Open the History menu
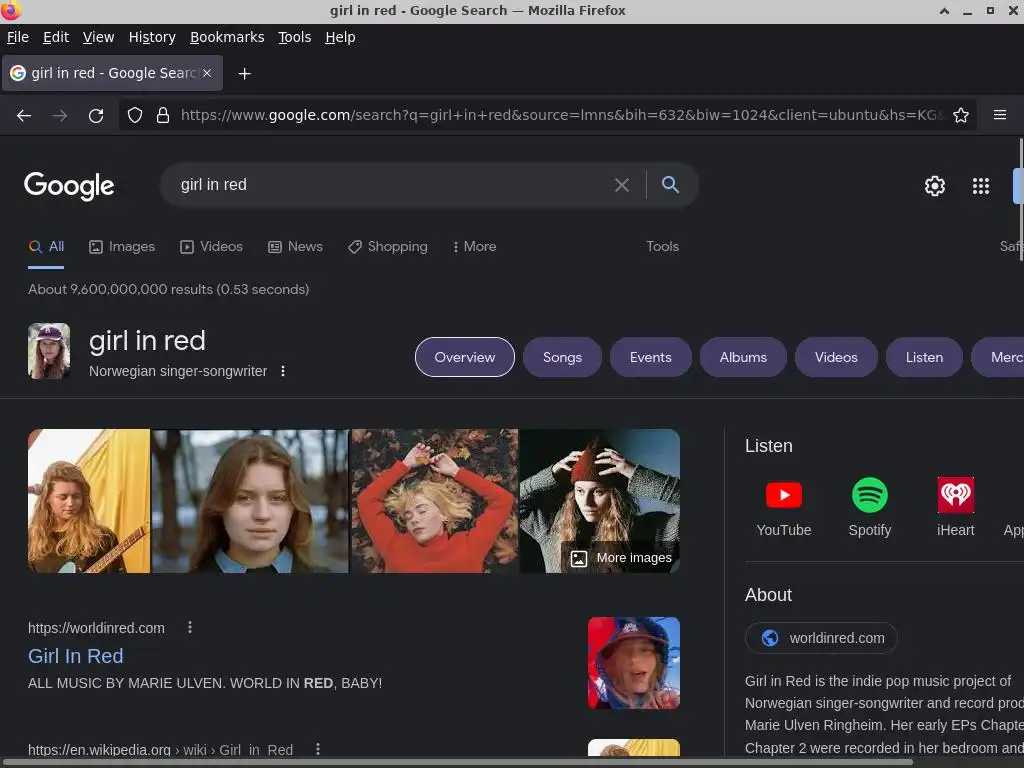 [x=152, y=37]
